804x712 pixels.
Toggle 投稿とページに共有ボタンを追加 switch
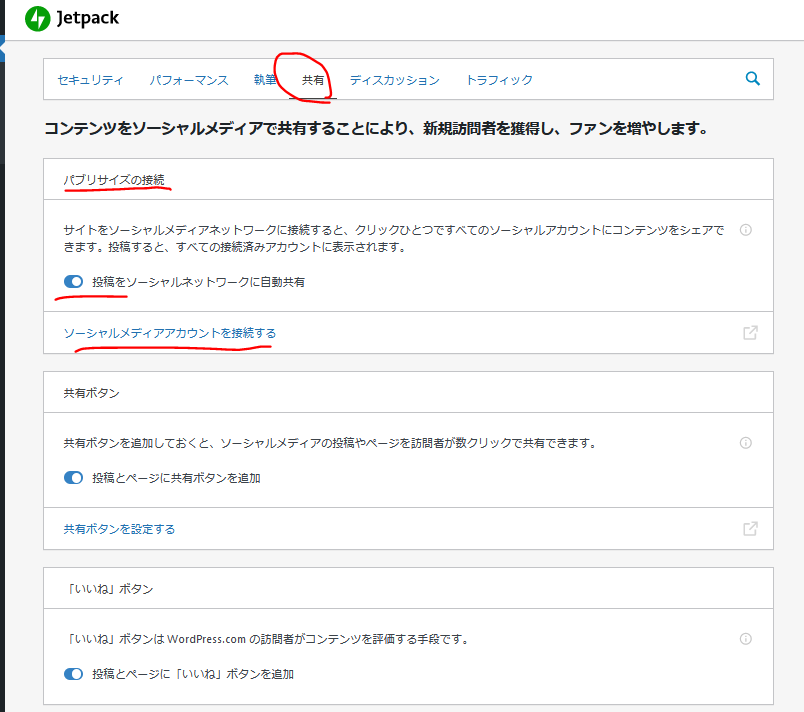coord(73,478)
